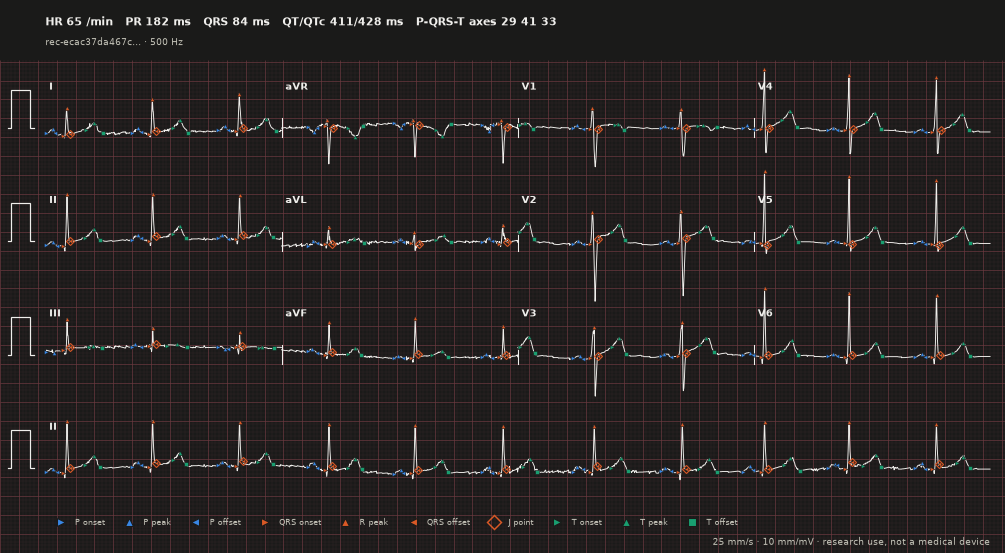Click the green T offset square legend icon
This screenshot has height=553, width=1005.
point(692,522)
